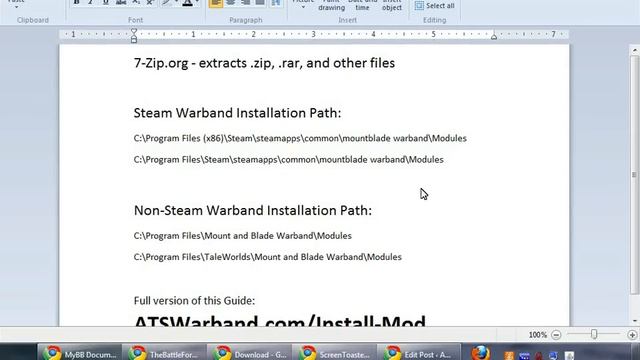Open the Picture dropdown arrow
The height and width of the screenshot is (360, 640).
[x=303, y=7]
